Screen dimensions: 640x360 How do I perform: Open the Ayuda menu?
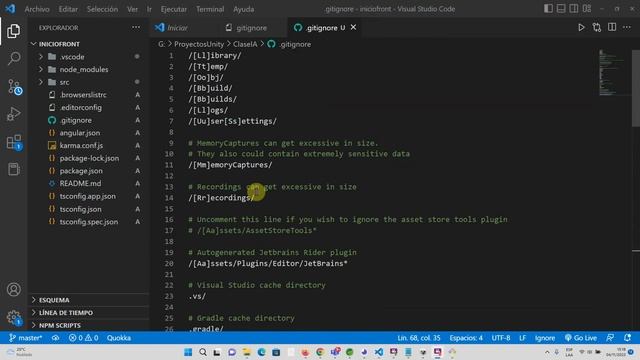(244, 9)
